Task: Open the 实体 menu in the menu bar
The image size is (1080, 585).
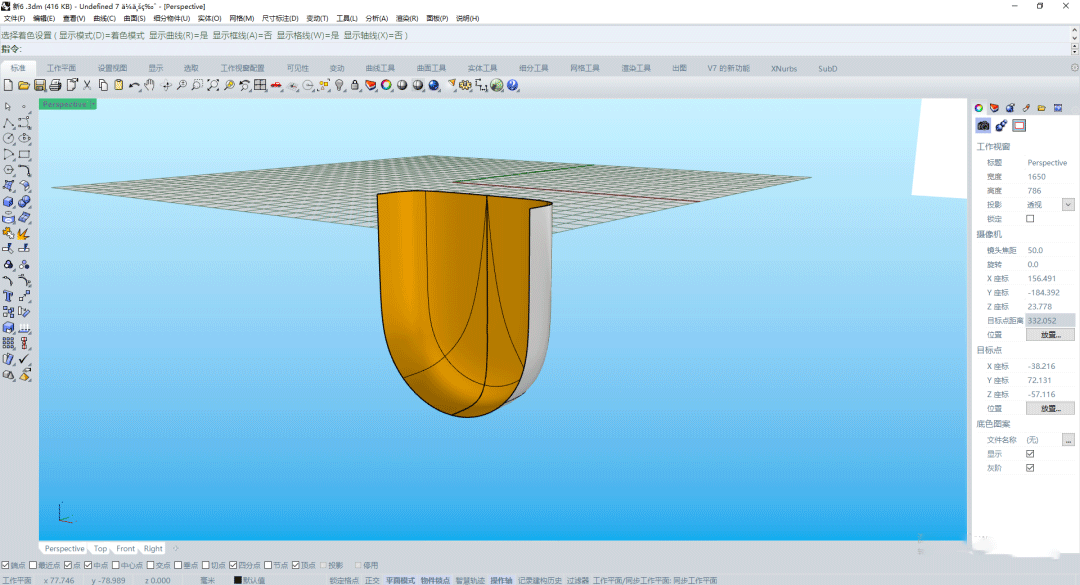Action: click(207, 17)
